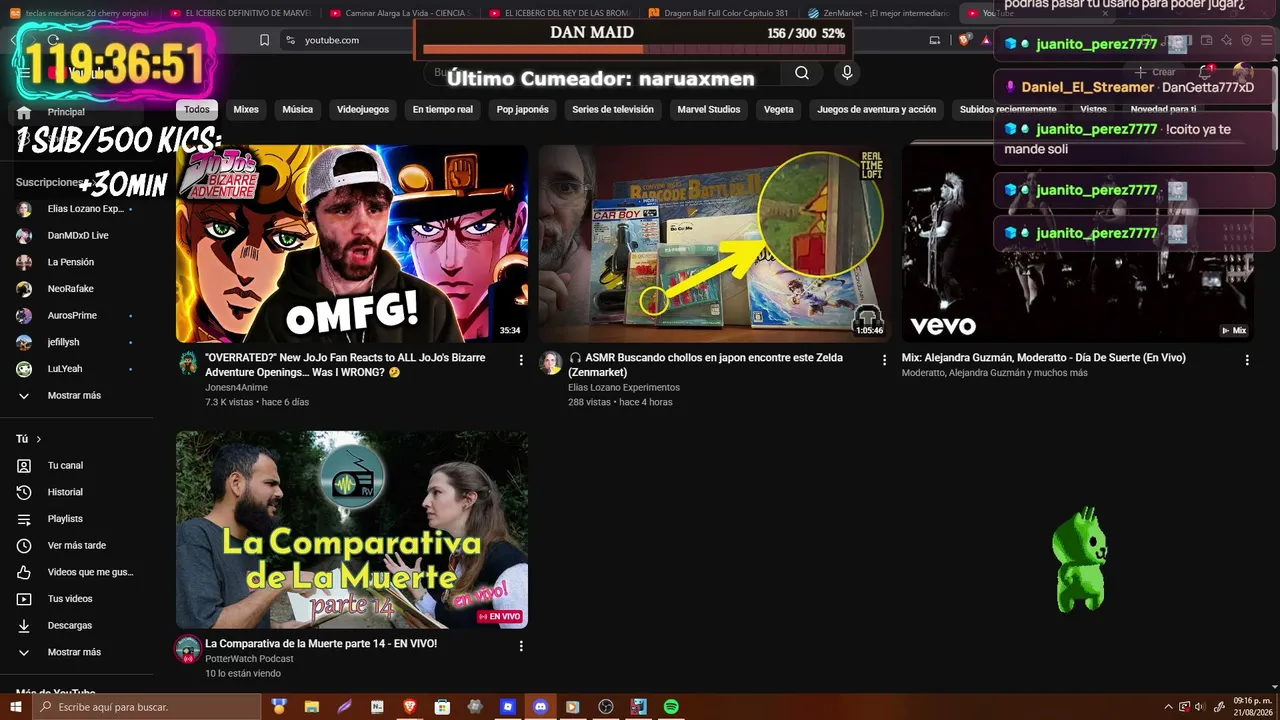Select Juegos de aventura y acción chip
Screen dimensions: 1280x720
click(877, 110)
